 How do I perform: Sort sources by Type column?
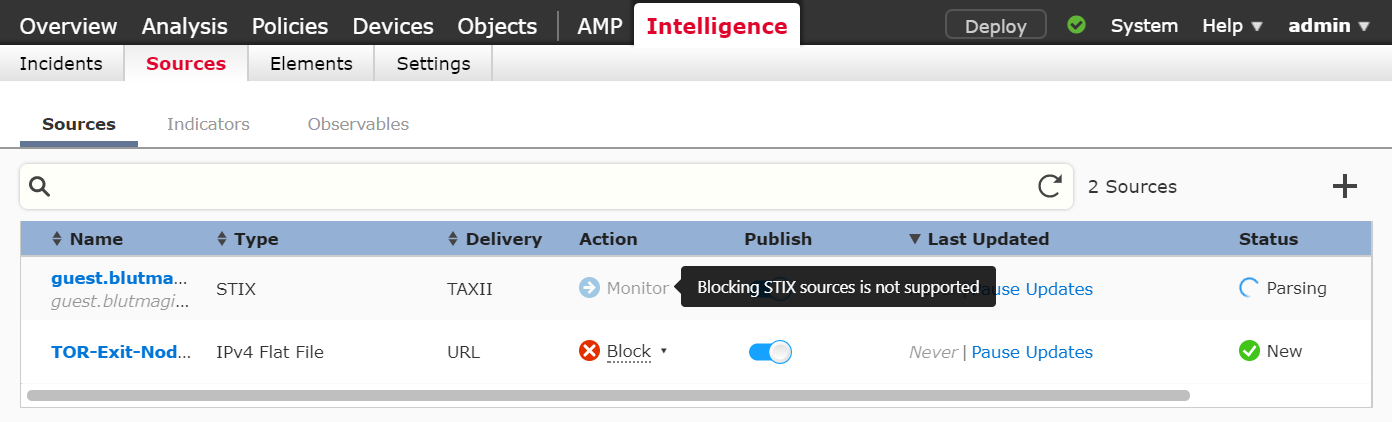coord(248,239)
